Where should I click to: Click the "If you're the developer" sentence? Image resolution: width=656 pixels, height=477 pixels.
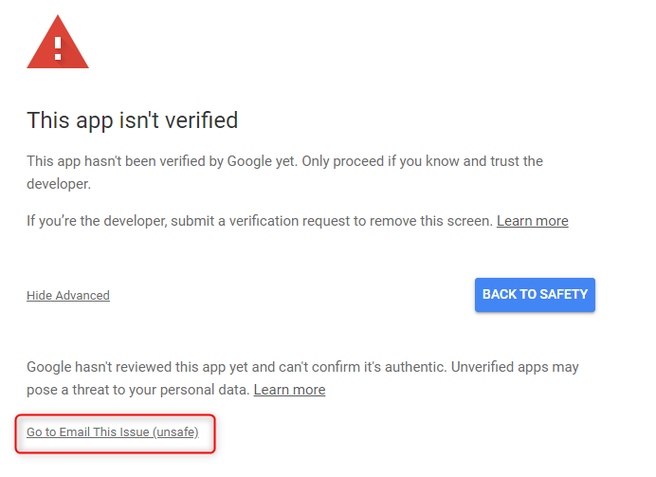tap(259, 221)
